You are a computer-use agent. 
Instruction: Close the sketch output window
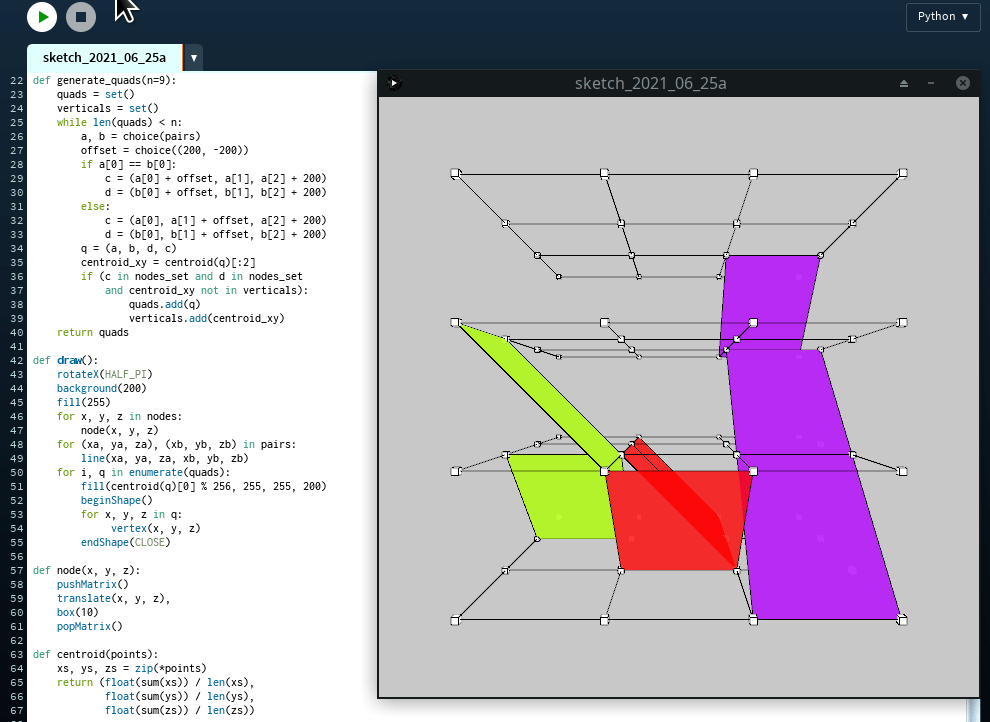click(x=963, y=83)
